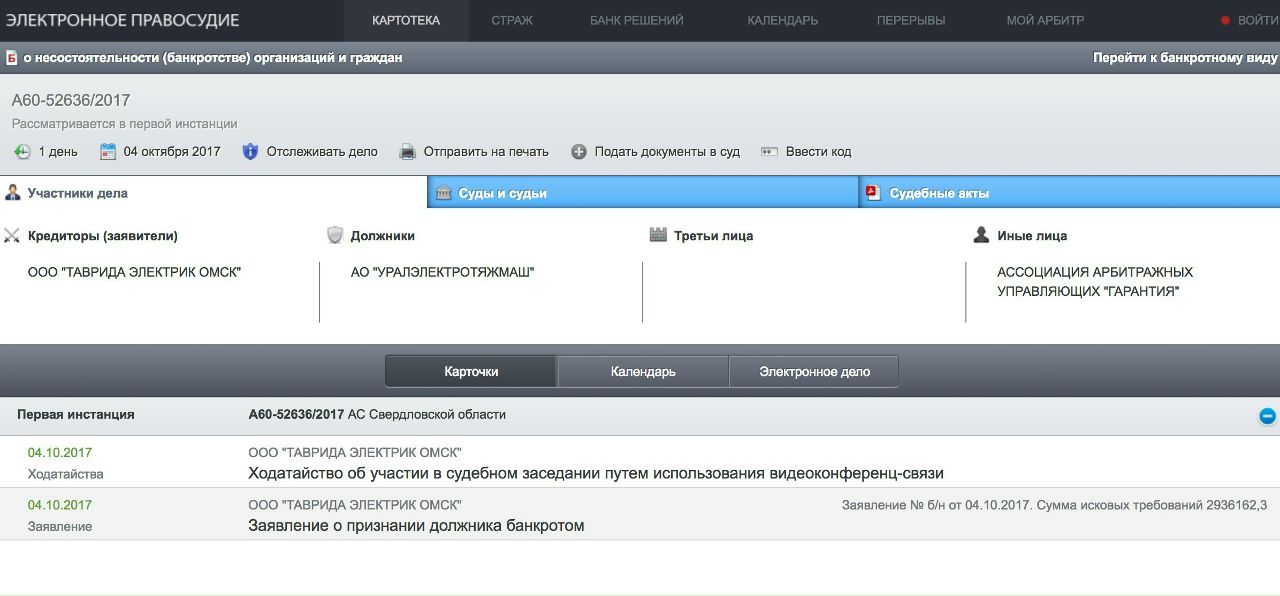Viewport: 1280px width, 596px height.
Task: Click the red bankruptcy icon in header
Action: (11, 58)
